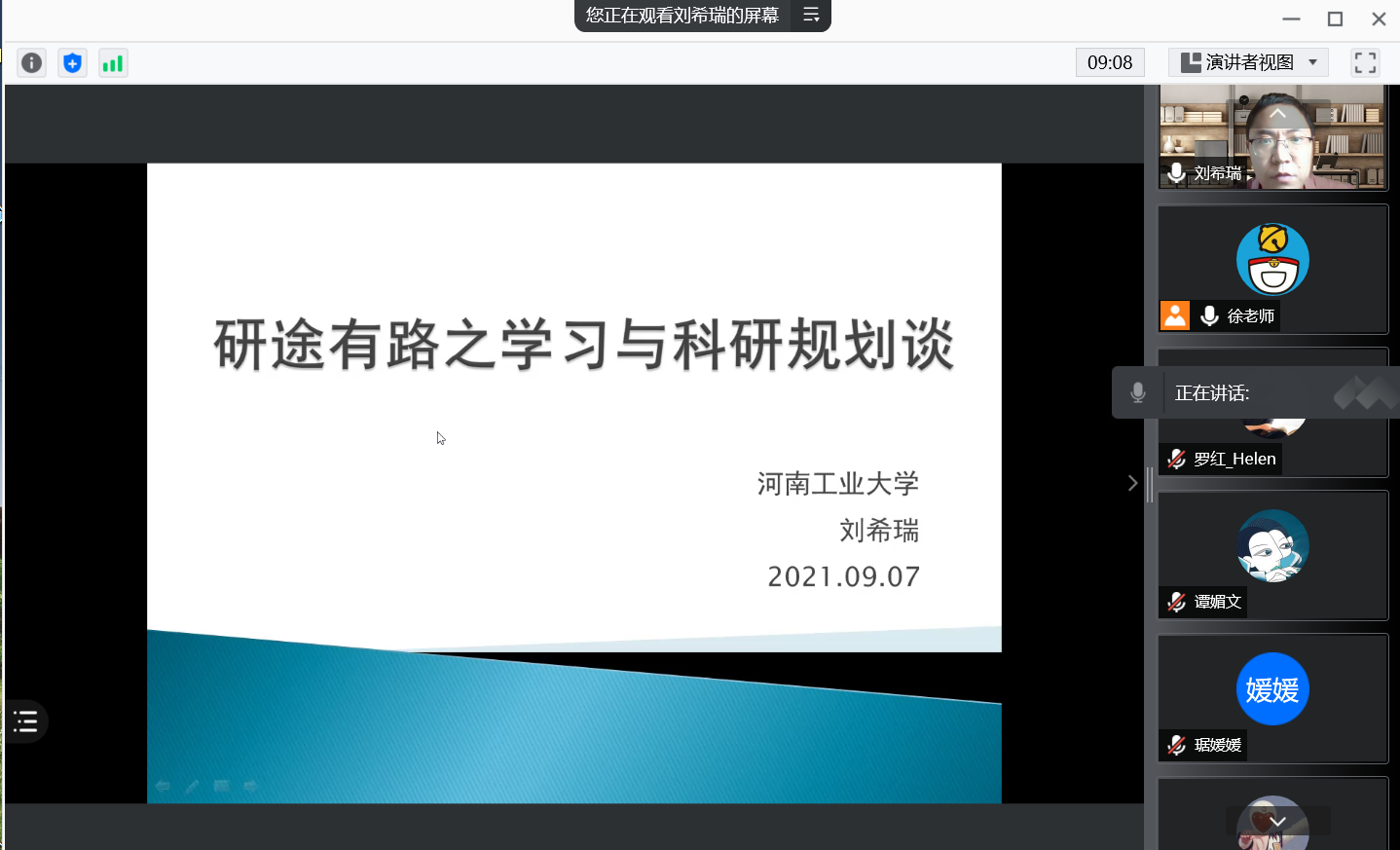Screen dimensions: 1400x850
Task: Select 罗红_Helen's name label
Action: point(1234,459)
